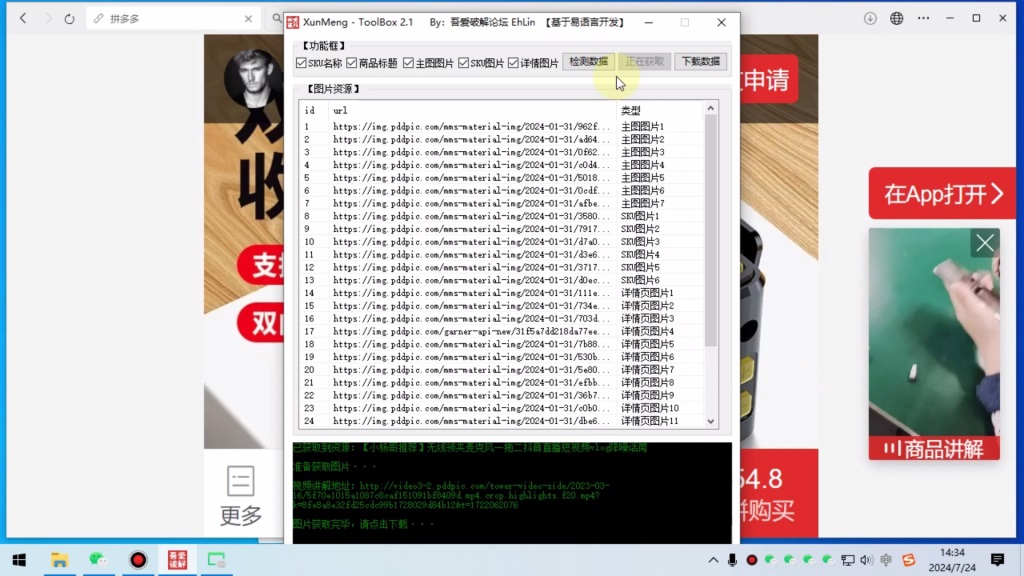Viewport: 1024px width, 576px height.
Task: Open WeChat from the taskbar
Action: tap(98, 560)
